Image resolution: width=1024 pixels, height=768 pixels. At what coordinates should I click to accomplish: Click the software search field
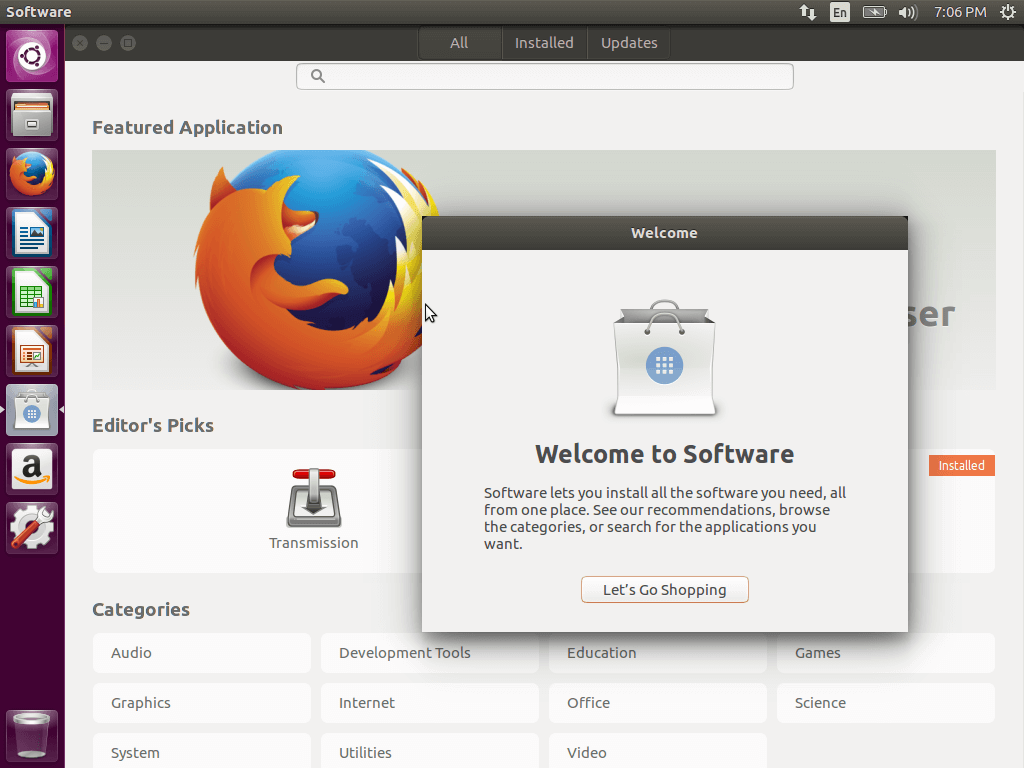click(x=545, y=77)
